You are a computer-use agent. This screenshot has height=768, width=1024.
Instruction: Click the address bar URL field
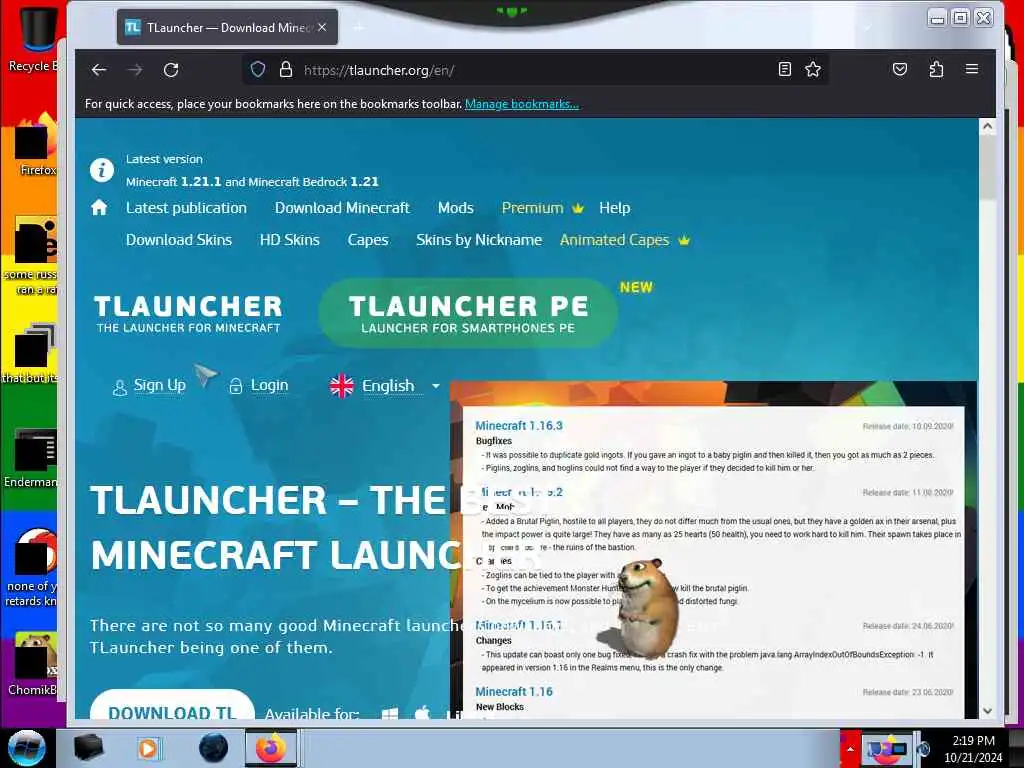click(536, 70)
